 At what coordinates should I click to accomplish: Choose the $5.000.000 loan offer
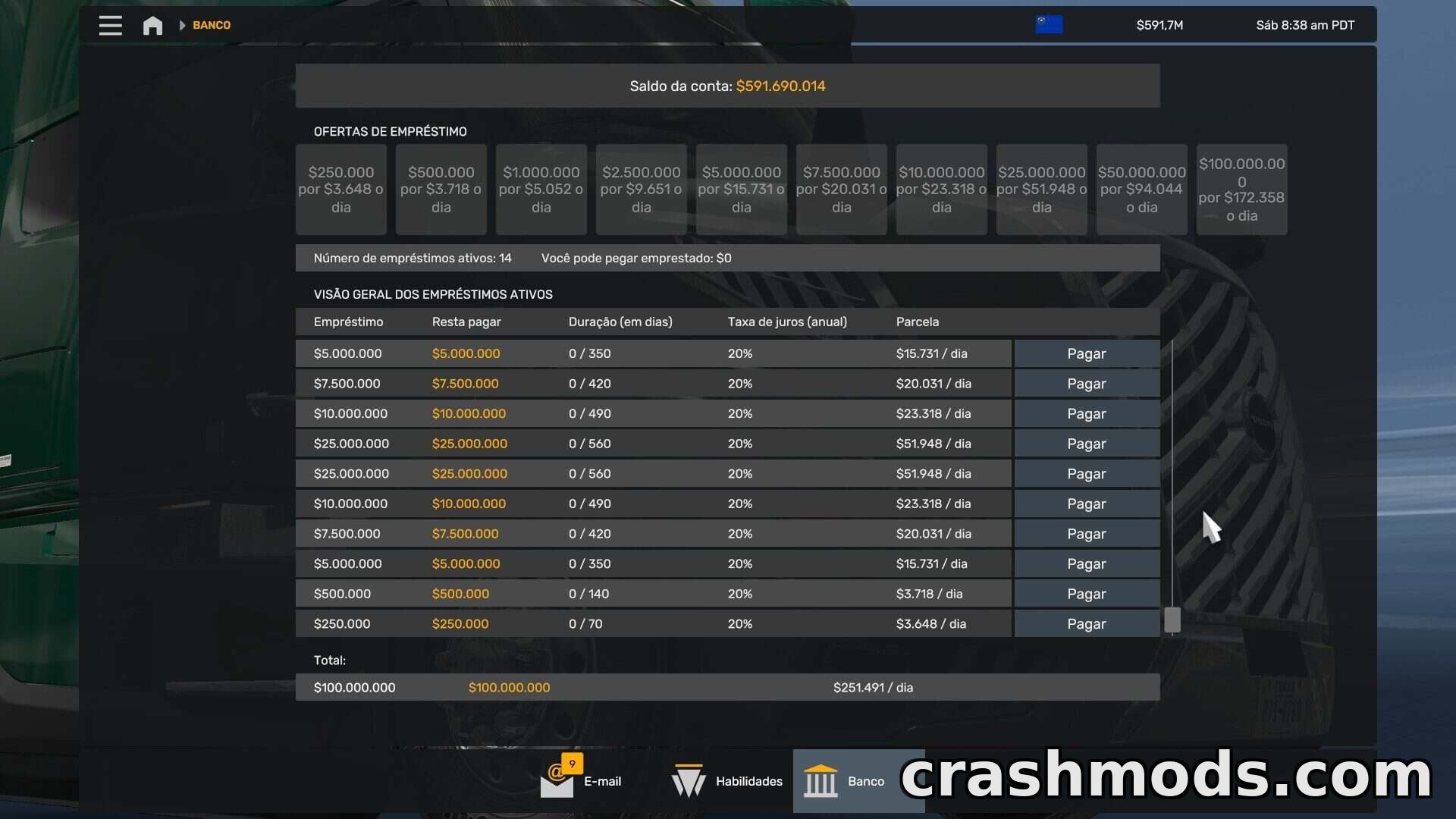(742, 190)
